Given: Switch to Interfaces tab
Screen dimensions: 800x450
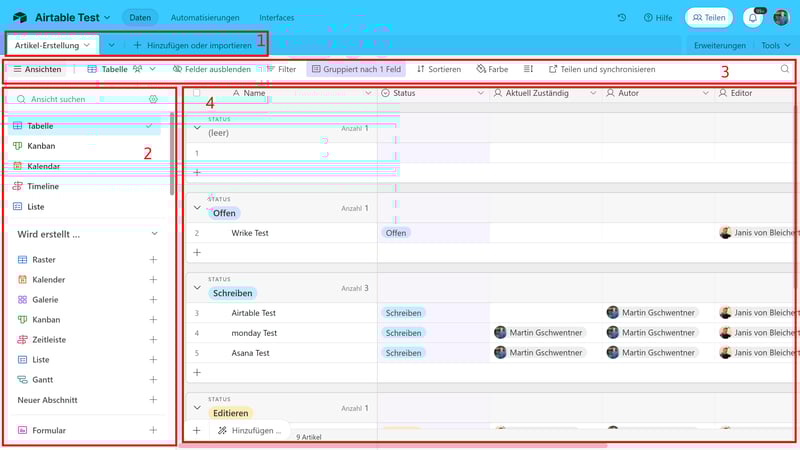Looking at the screenshot, I should [x=277, y=17].
